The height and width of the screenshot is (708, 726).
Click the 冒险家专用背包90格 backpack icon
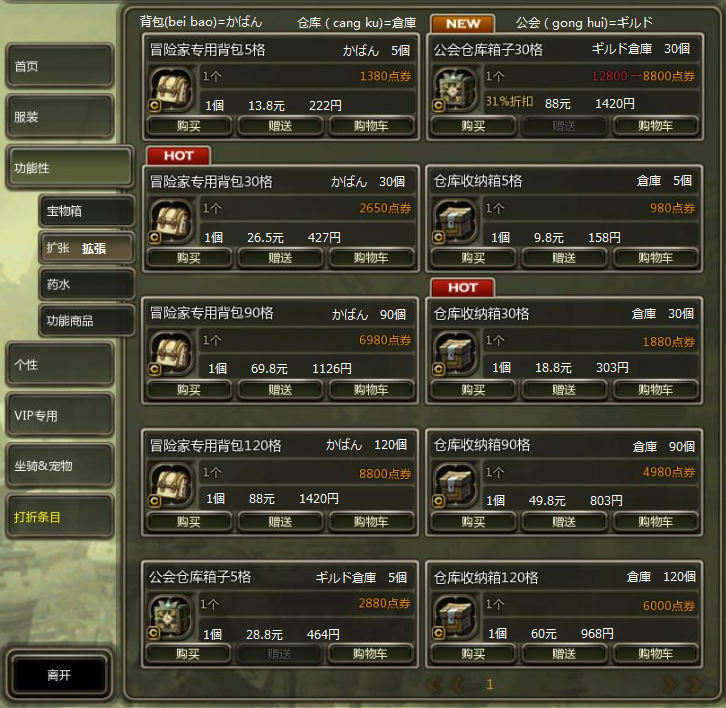coord(171,354)
